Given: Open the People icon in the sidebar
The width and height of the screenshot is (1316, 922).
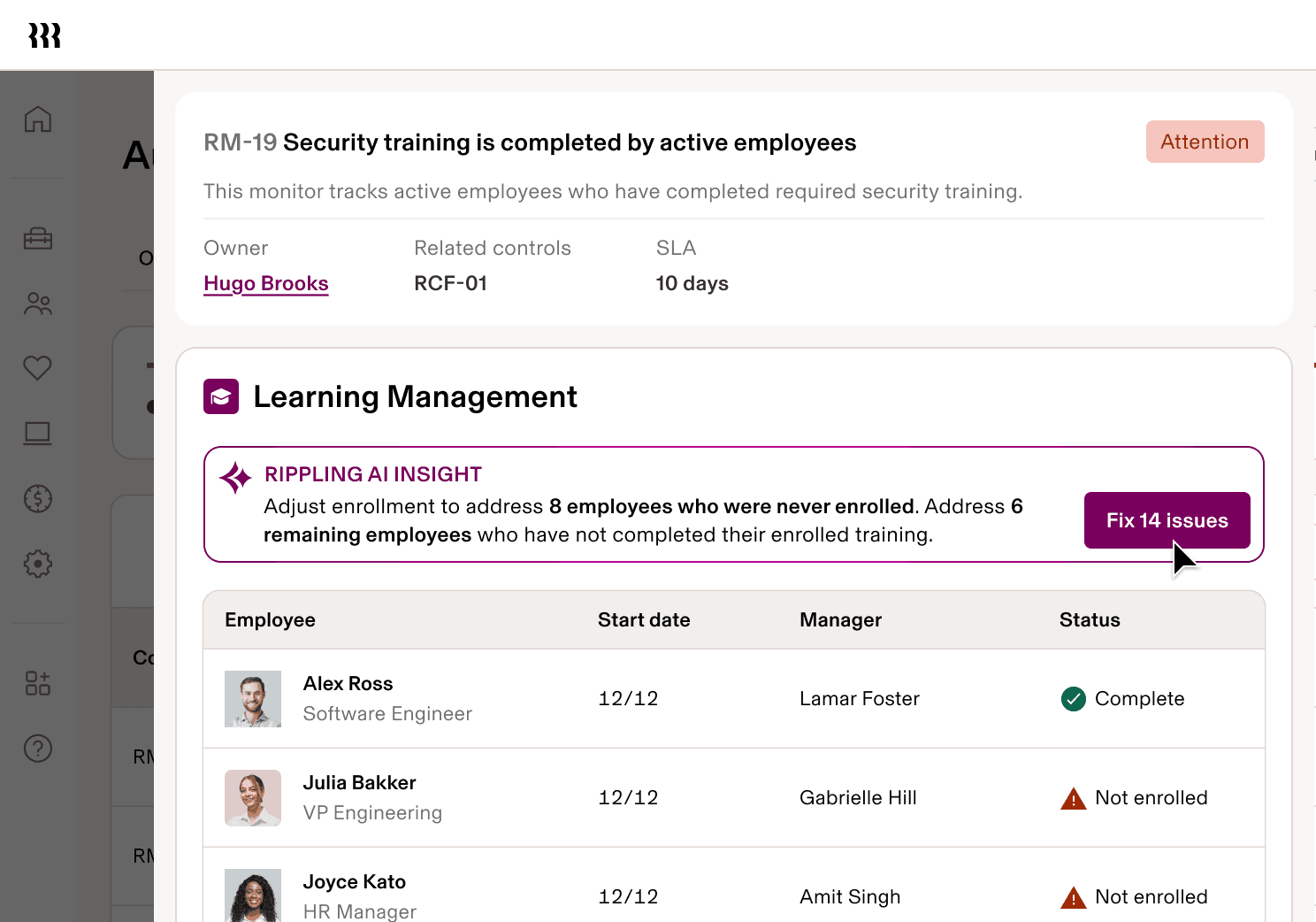Looking at the screenshot, I should (38, 304).
